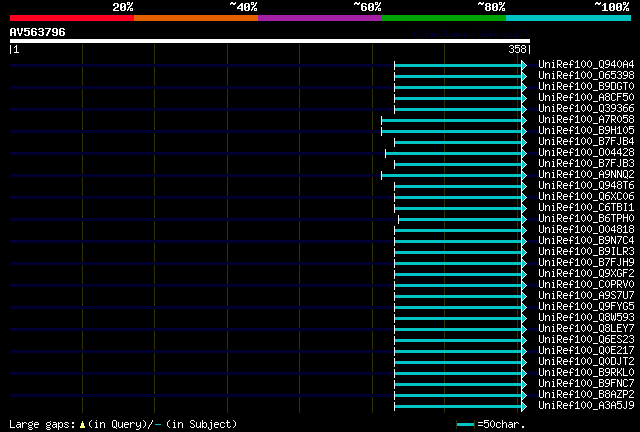
Task: Click the cyan alignment bar for UniRef100_B6TPH0
Action: tap(460, 220)
